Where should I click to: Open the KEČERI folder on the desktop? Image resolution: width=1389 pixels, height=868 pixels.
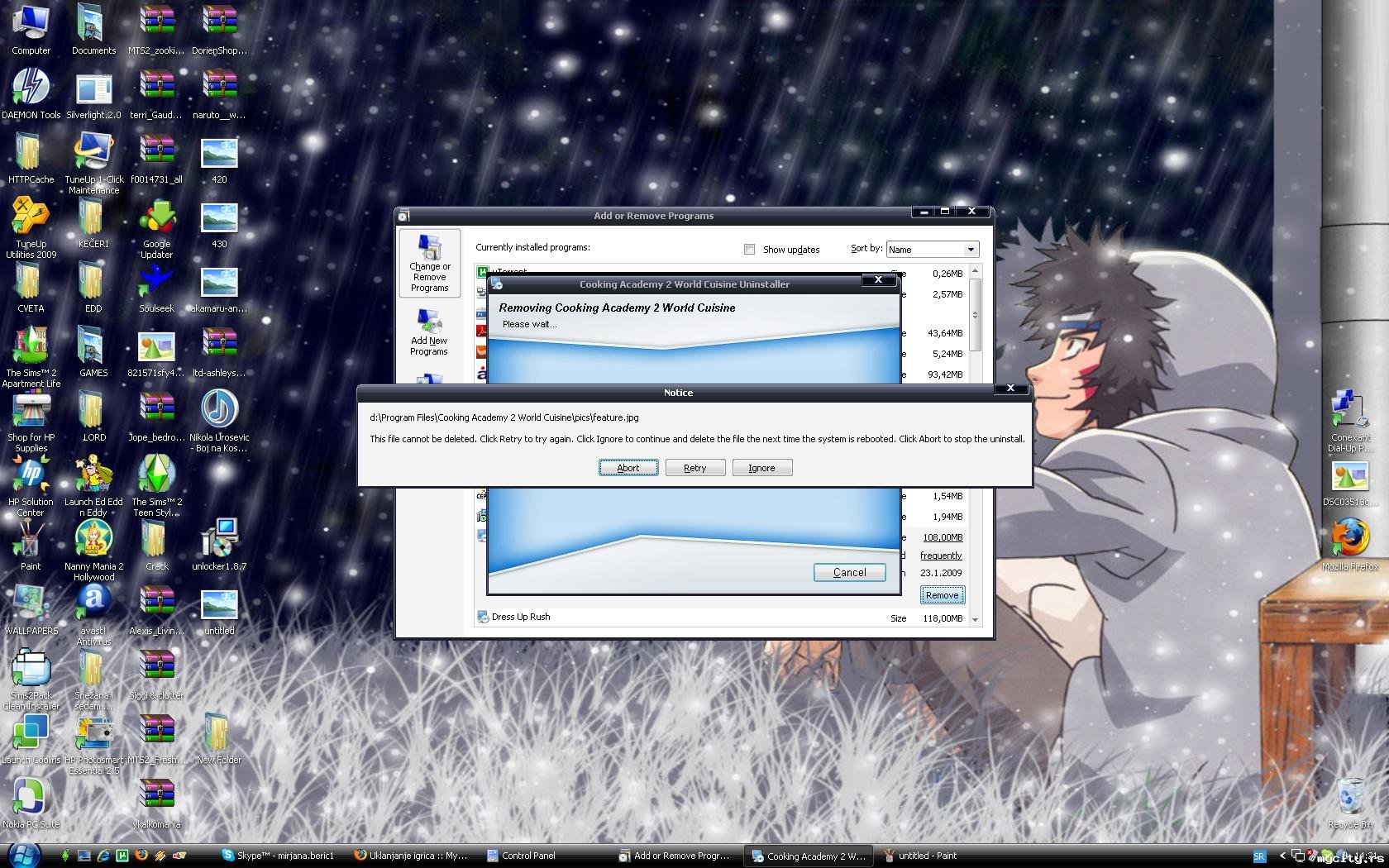[93, 223]
